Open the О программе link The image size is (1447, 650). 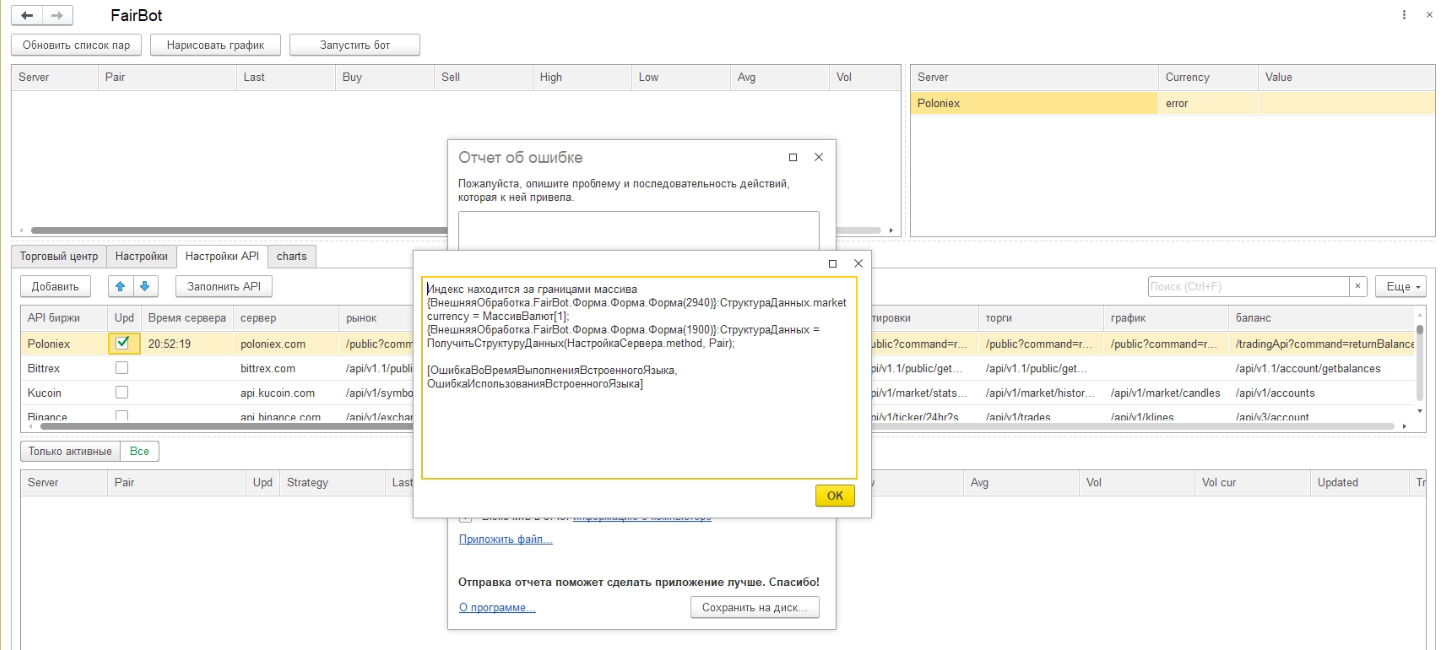[x=497, y=608]
